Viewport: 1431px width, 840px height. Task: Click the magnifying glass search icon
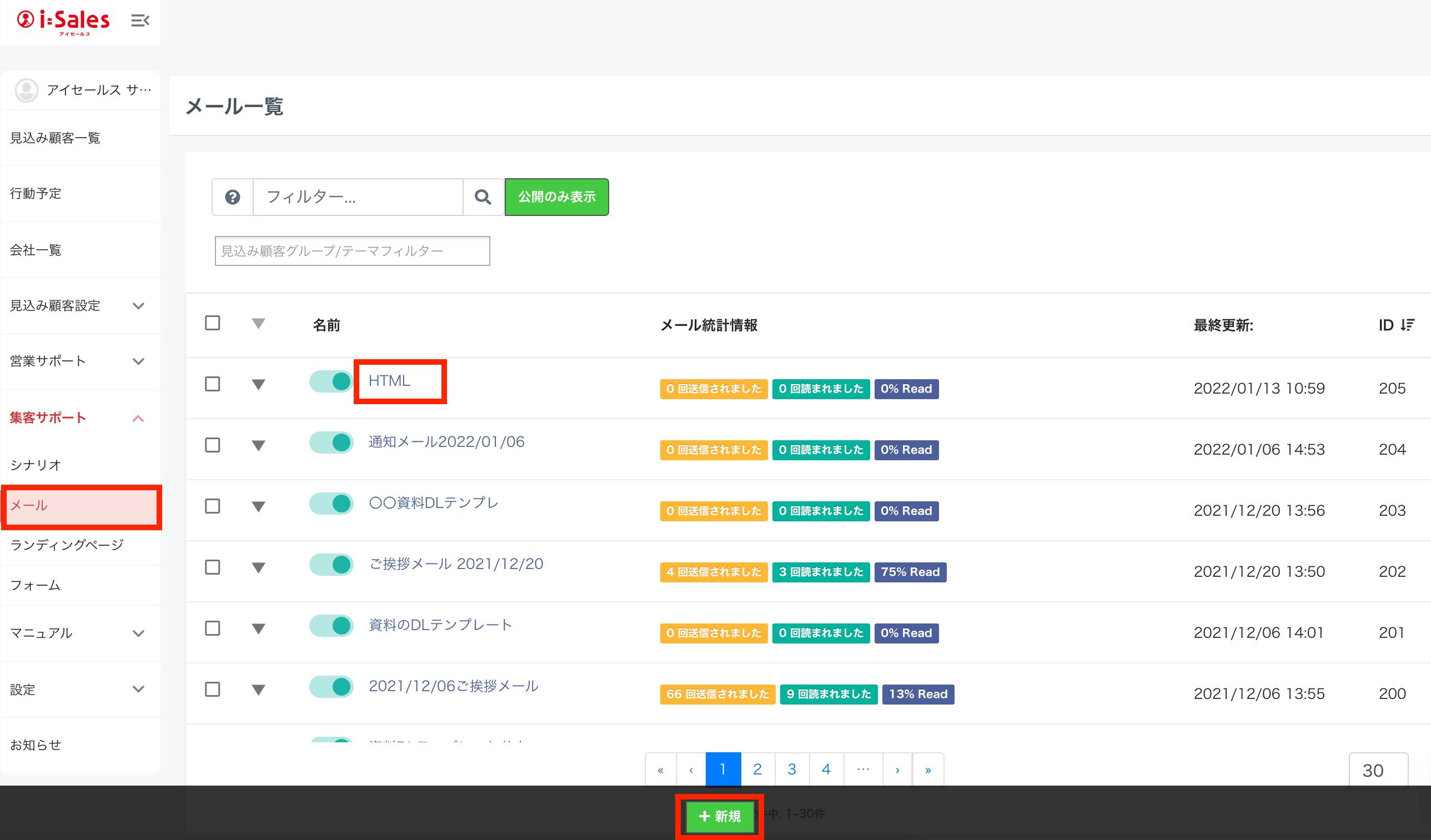pyautogui.click(x=483, y=197)
